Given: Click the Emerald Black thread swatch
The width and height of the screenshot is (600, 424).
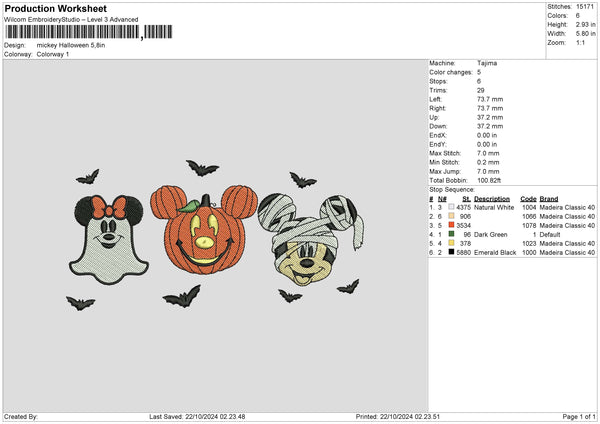Looking at the screenshot, I should [451, 252].
